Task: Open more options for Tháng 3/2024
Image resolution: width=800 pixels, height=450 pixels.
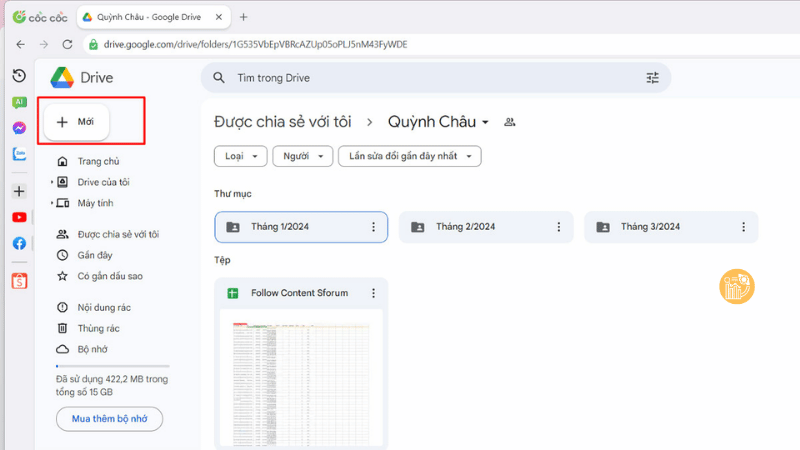Action: click(x=743, y=227)
